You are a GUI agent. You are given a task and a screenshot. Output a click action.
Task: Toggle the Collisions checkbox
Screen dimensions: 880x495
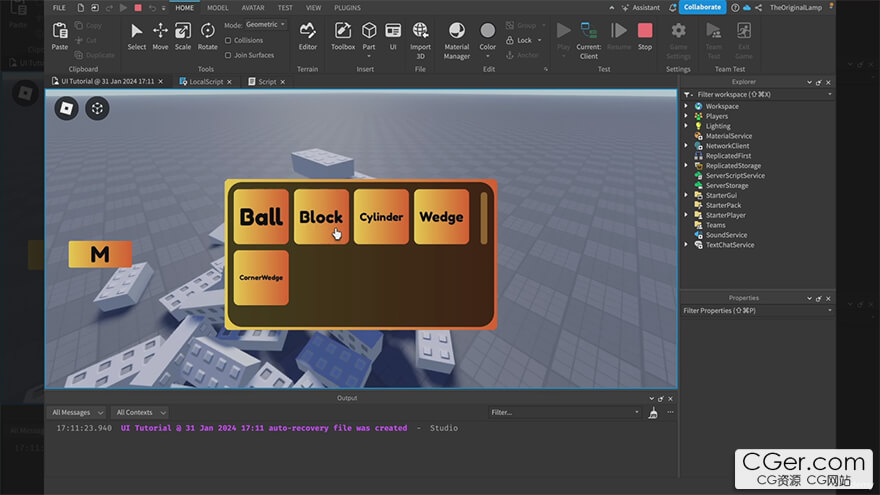[228, 40]
